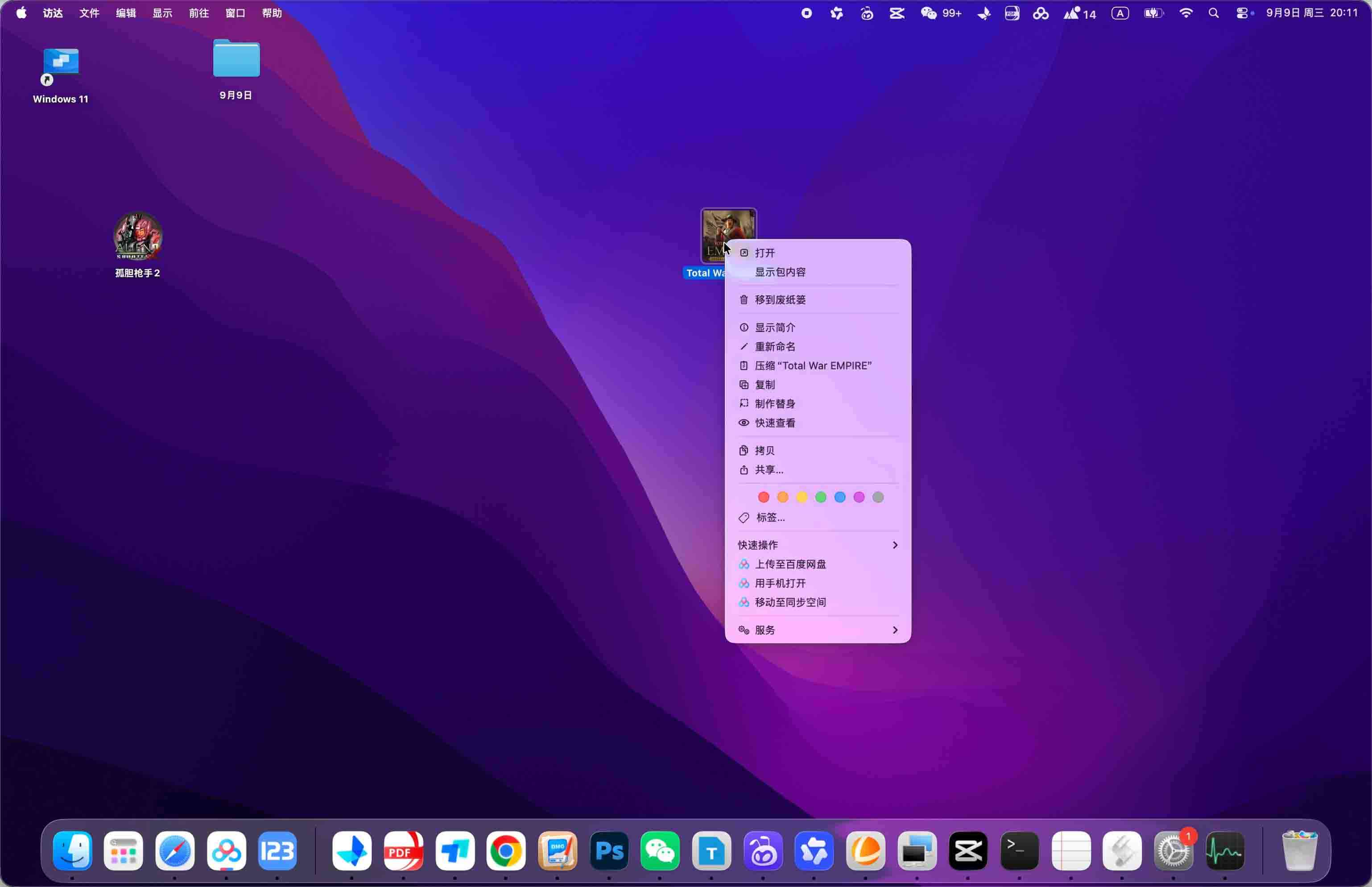Launch Safari from the Dock
1372x887 pixels.
(175, 851)
